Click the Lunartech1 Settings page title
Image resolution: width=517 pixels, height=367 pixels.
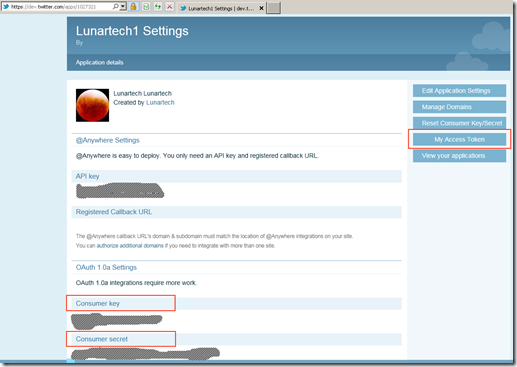click(x=132, y=31)
